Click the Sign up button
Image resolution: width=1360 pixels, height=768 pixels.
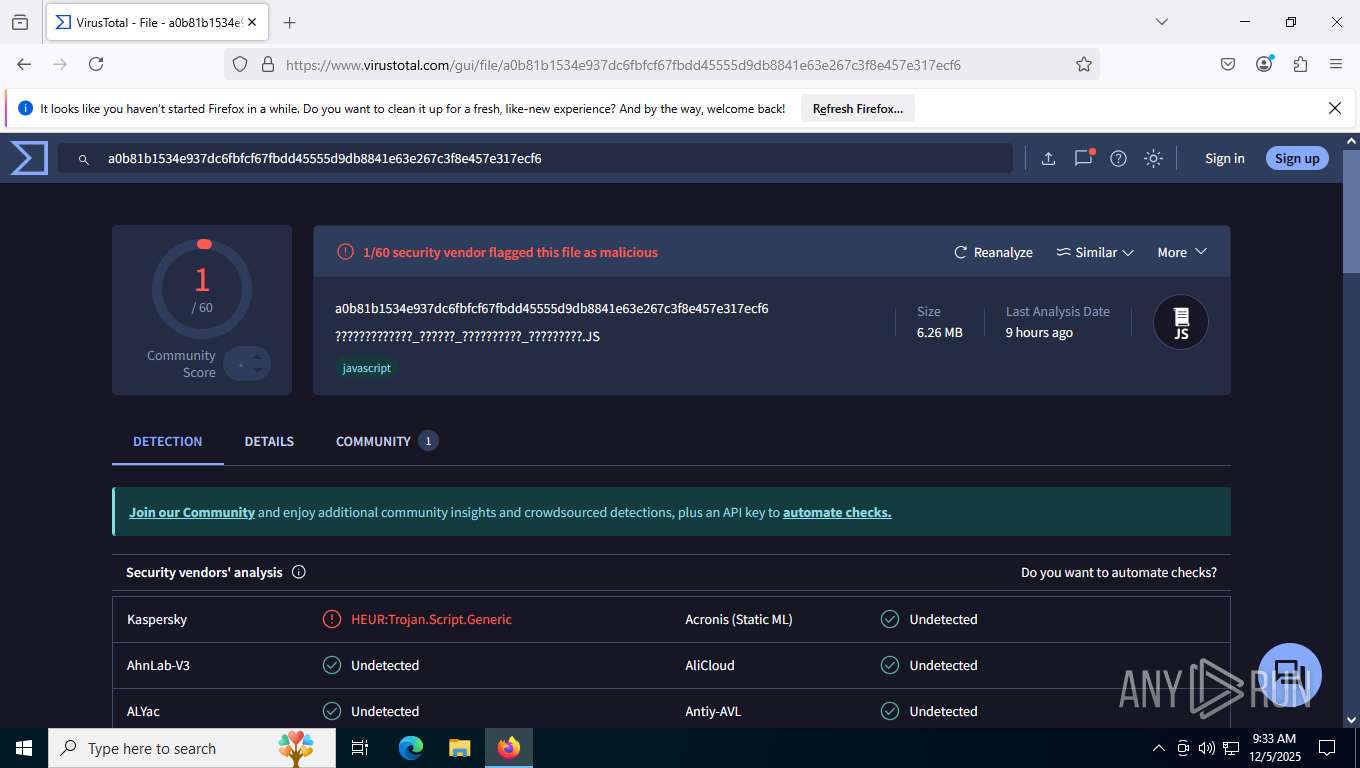[1297, 158]
